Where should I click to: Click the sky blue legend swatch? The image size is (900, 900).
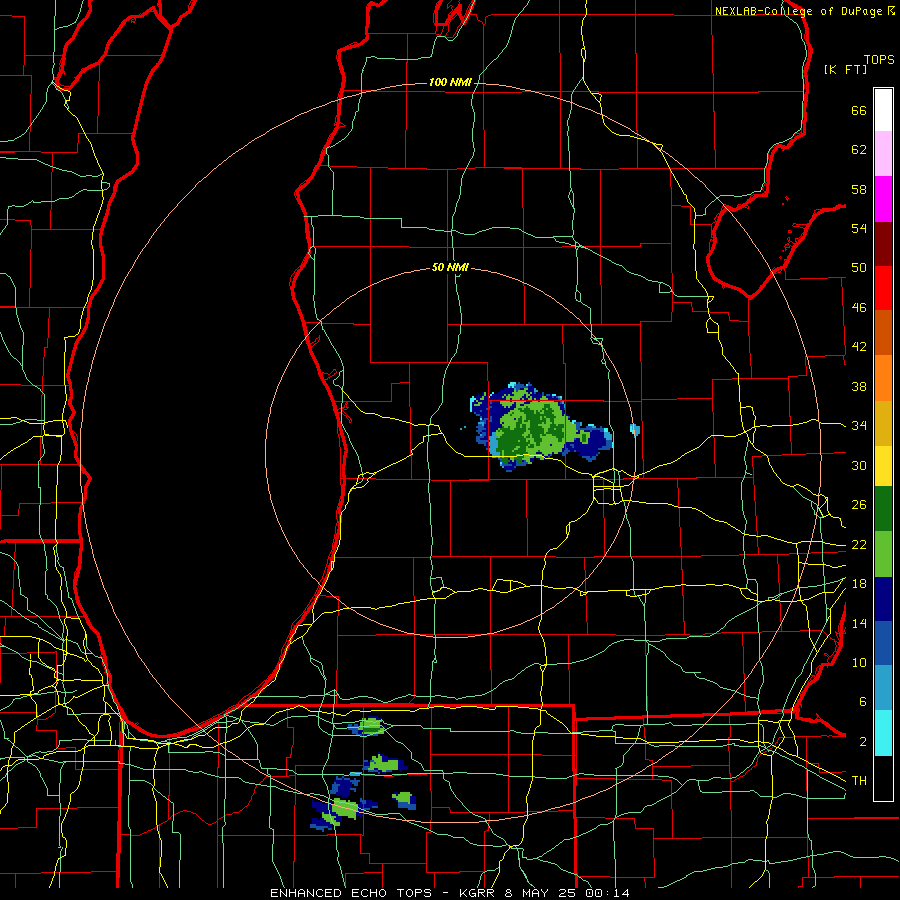pyautogui.click(x=883, y=688)
